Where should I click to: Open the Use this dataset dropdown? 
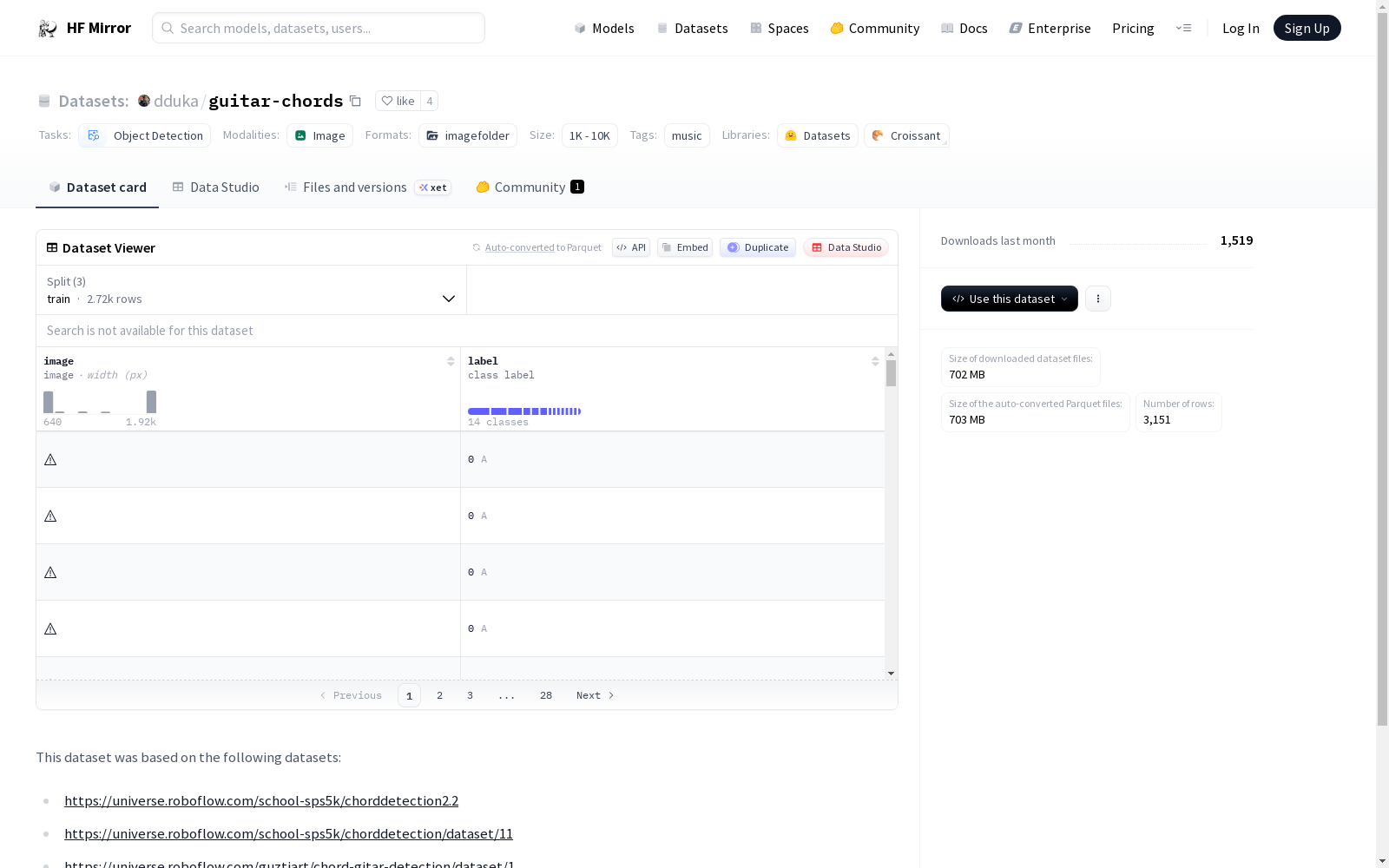click(x=1010, y=299)
